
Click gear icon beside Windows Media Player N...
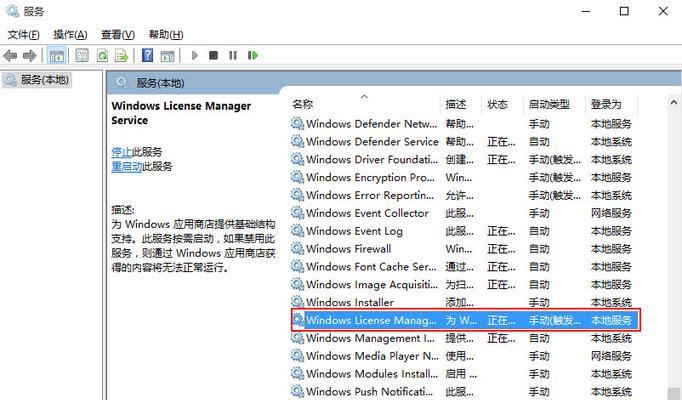click(298, 356)
